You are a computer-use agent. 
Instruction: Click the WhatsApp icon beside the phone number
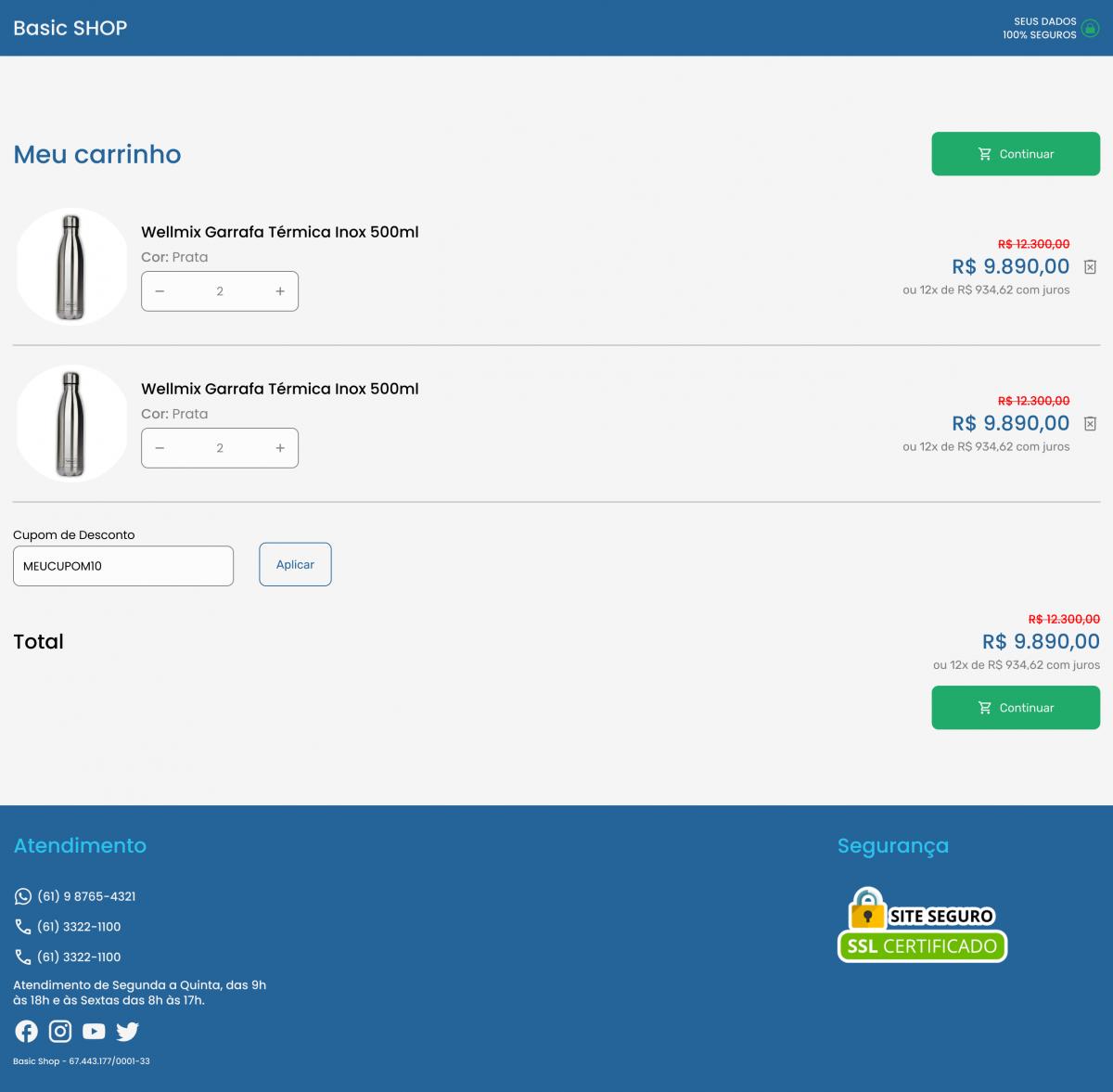23,896
